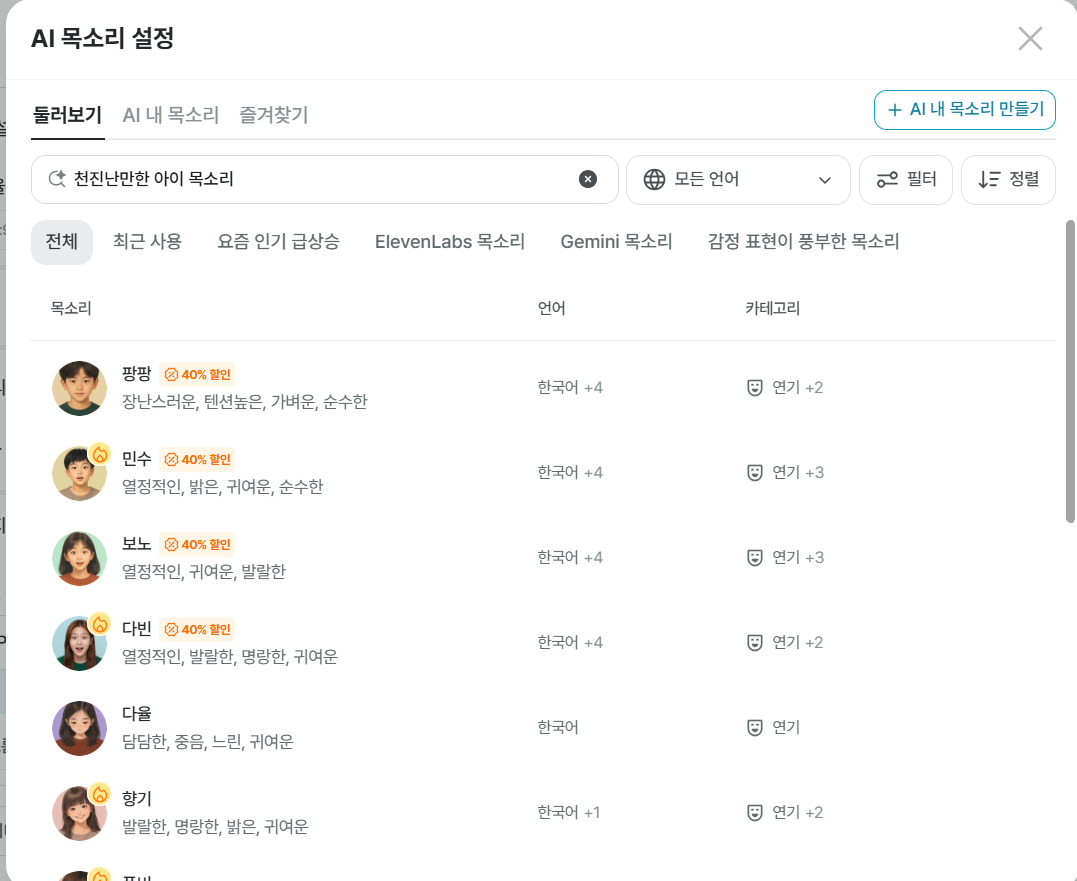The height and width of the screenshot is (881, 1077).
Task: Click the voice name 팡팡
Action: click(x=137, y=374)
